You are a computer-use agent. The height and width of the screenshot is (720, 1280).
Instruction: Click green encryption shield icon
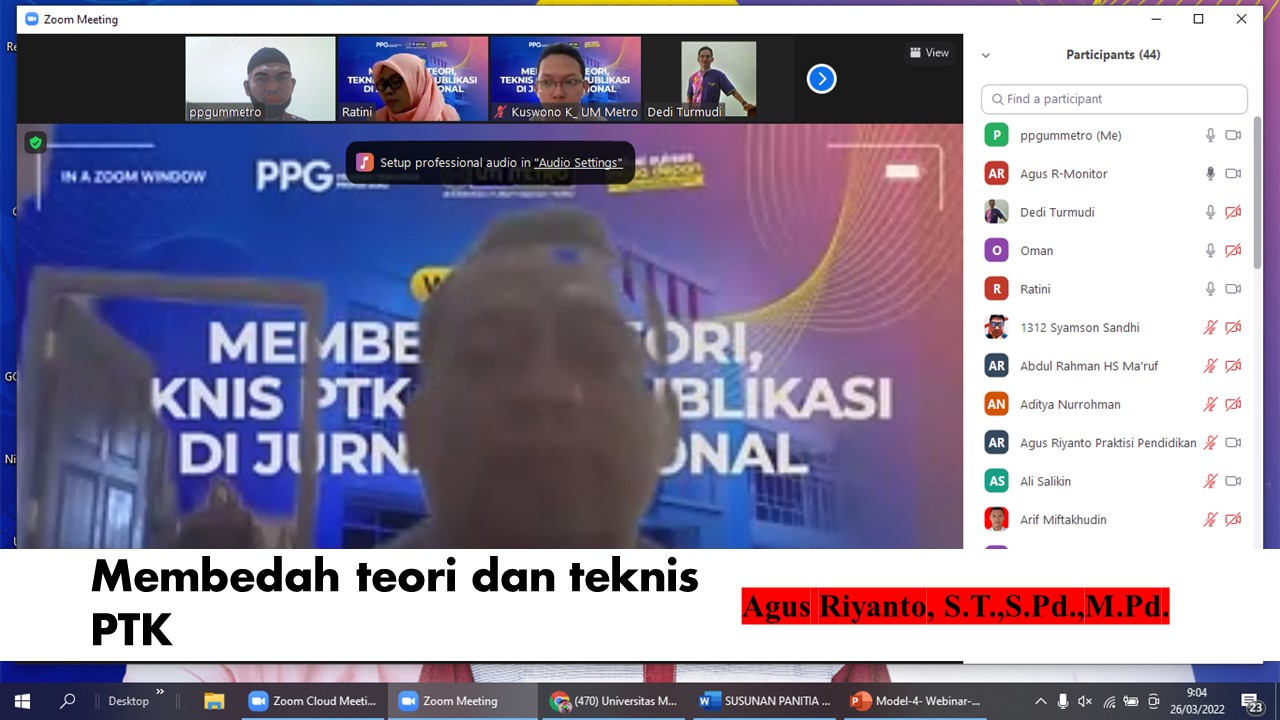pos(36,143)
